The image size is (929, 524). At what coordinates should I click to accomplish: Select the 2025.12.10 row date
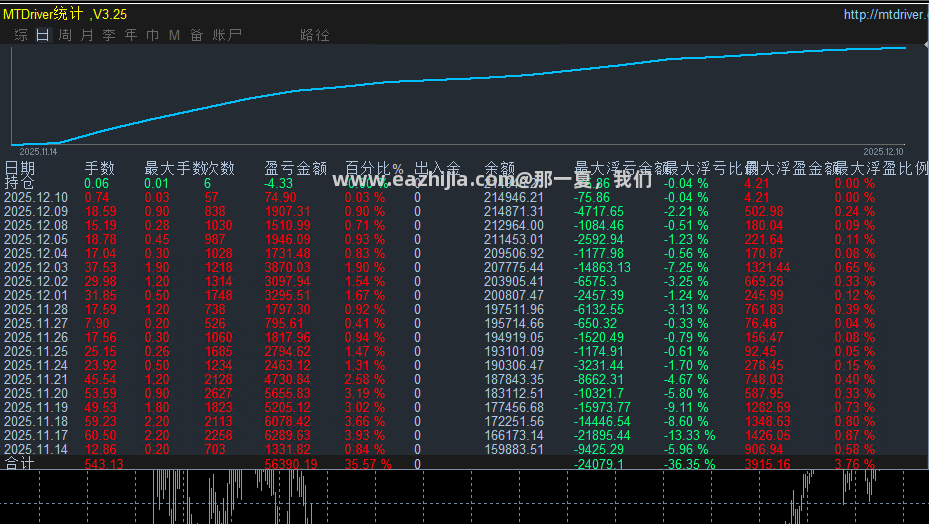[x=36, y=197]
